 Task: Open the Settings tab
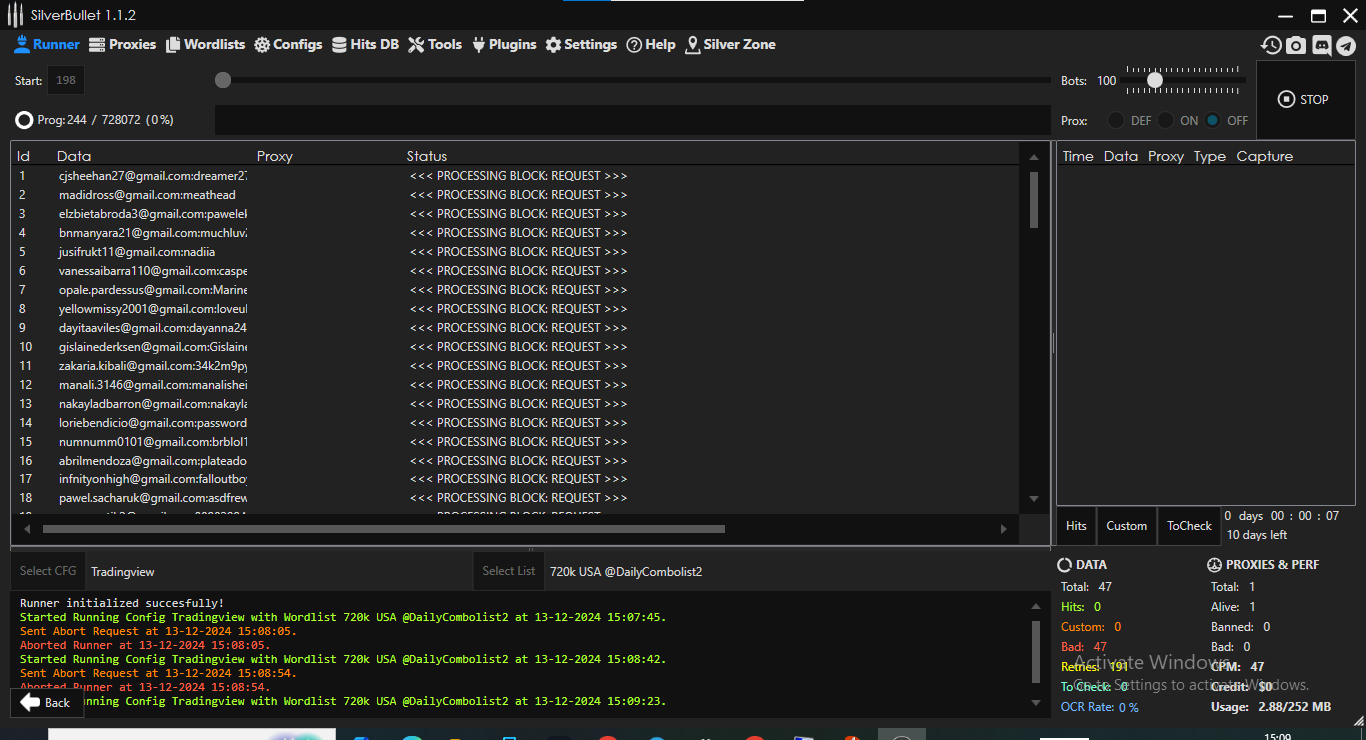click(x=581, y=45)
